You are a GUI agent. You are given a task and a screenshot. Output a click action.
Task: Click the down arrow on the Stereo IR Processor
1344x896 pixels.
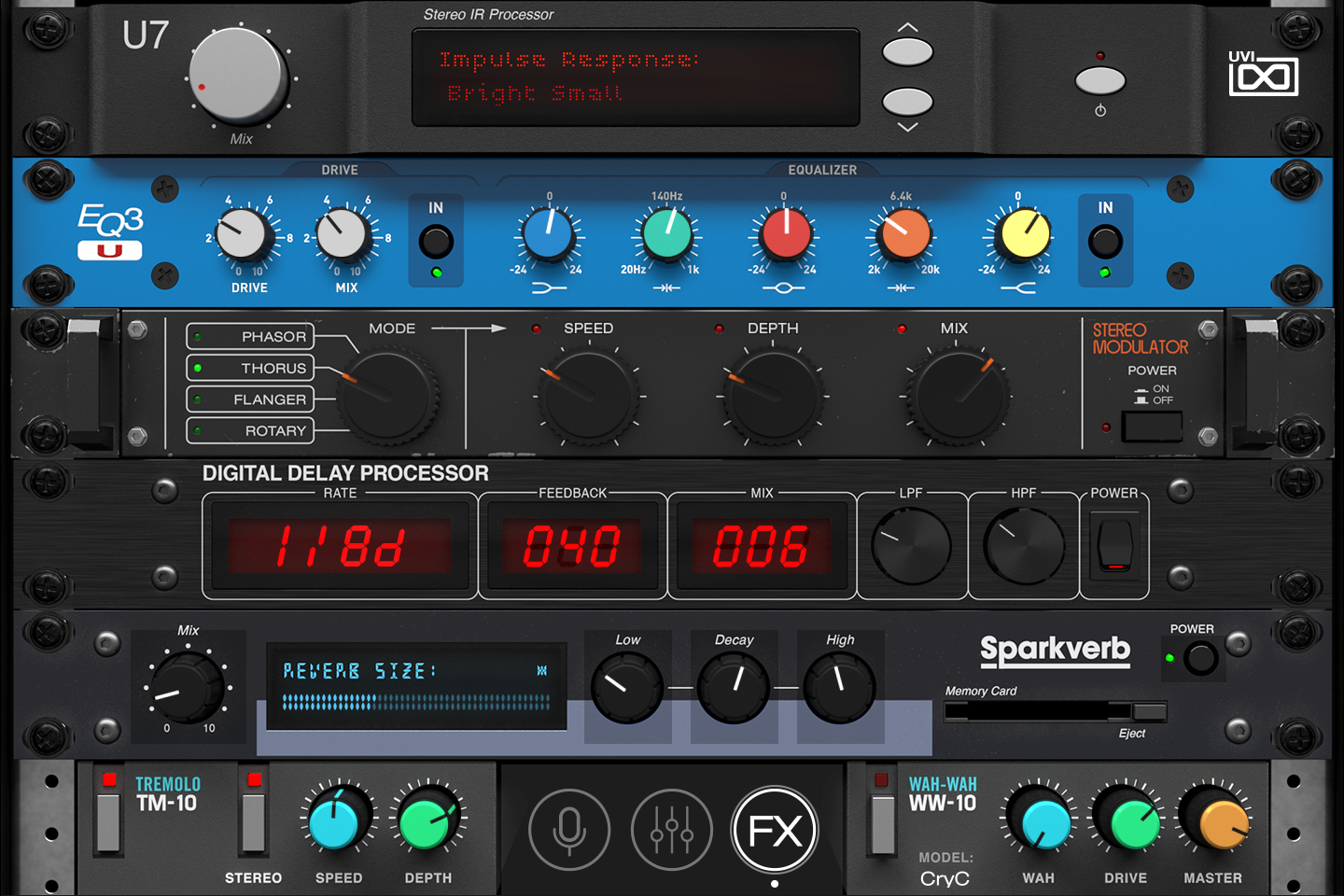coord(906,103)
